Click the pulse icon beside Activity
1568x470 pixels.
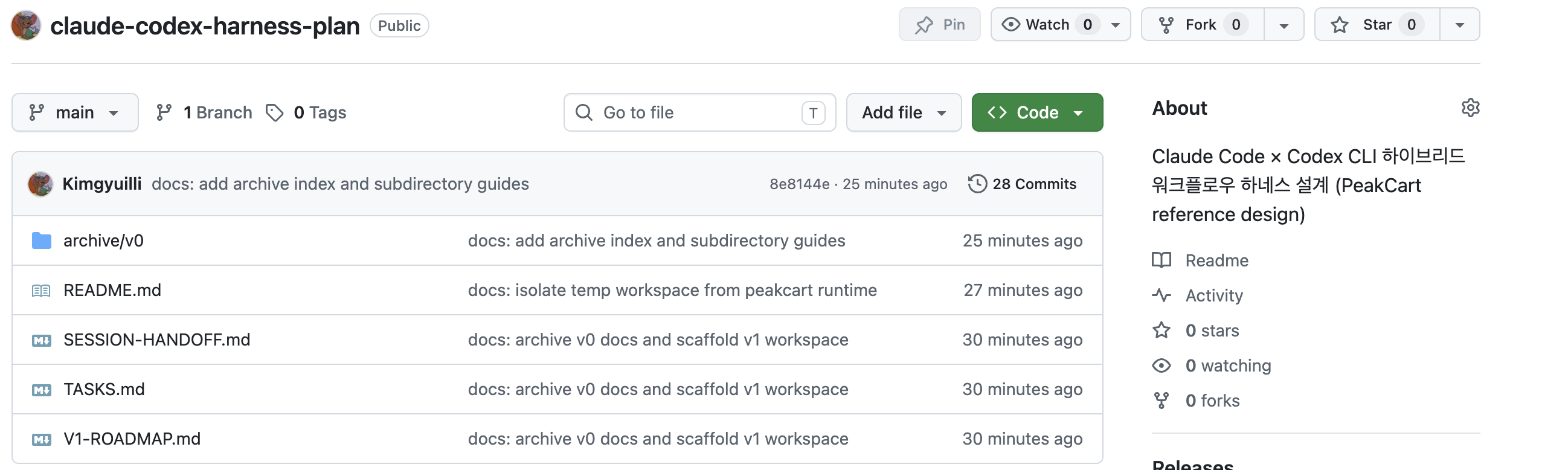pyautogui.click(x=1161, y=296)
